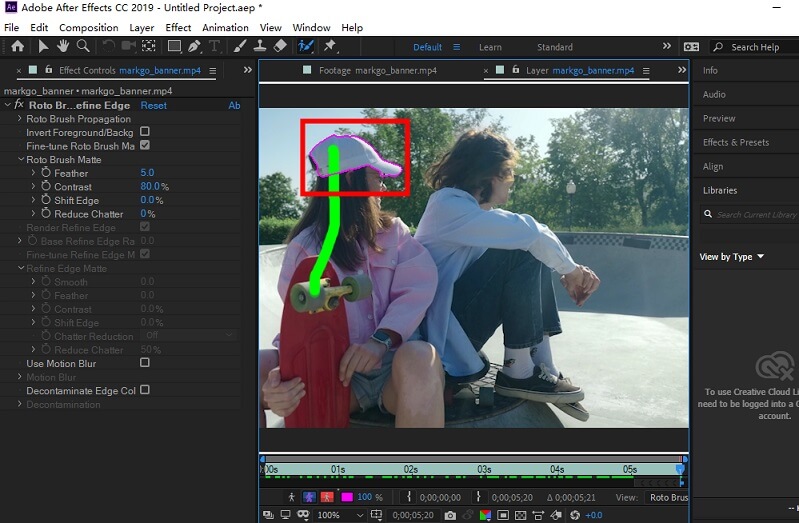Select the Puppet Pin tool

pyautogui.click(x=330, y=46)
